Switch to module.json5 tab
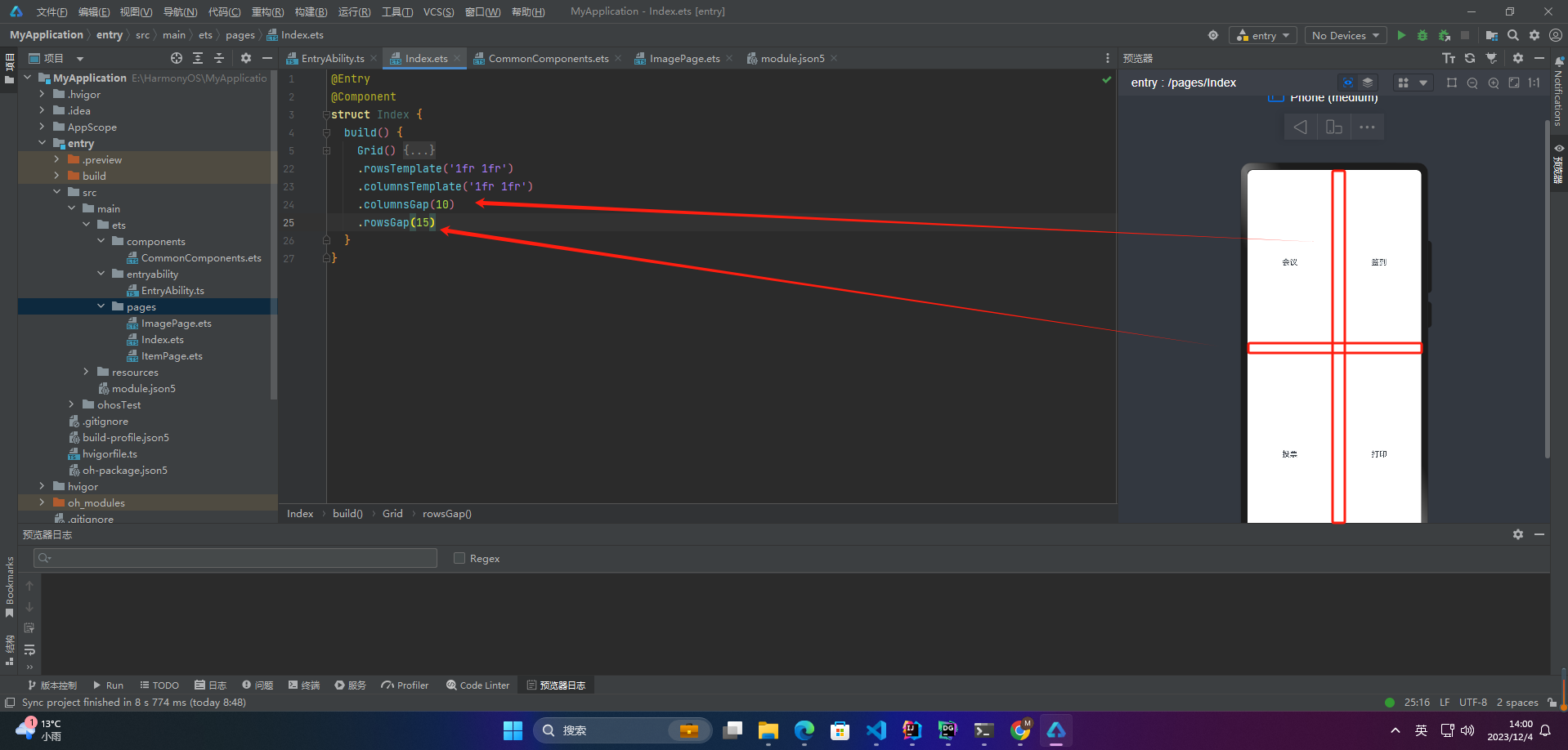The width and height of the screenshot is (1568, 750). [792, 58]
